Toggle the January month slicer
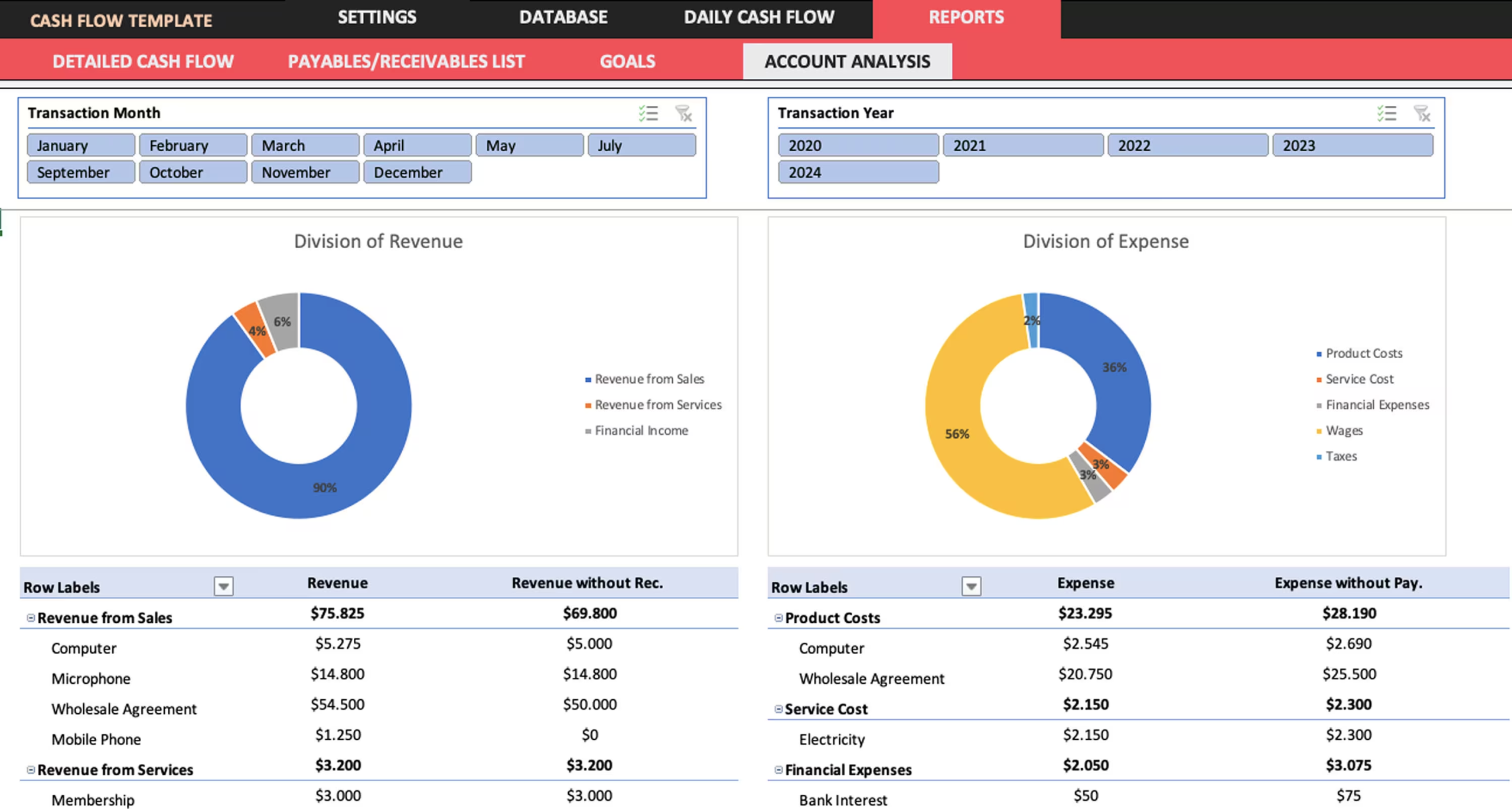Viewport: 1512px width, 809px height. 81,145
